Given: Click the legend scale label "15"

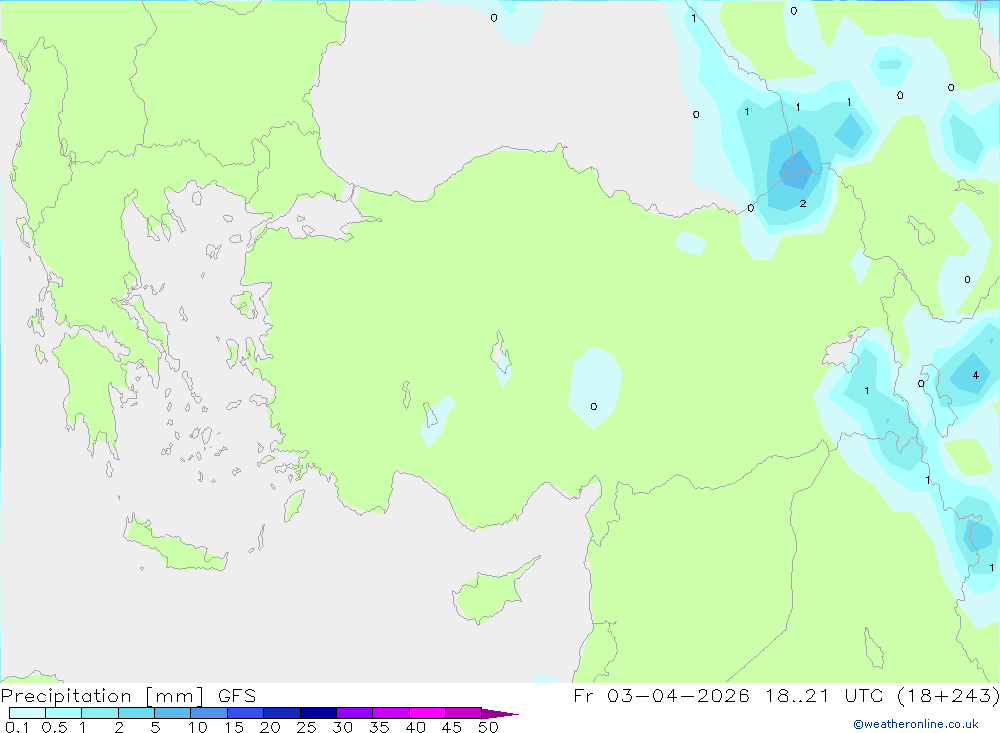Looking at the screenshot, I should tap(234, 727).
